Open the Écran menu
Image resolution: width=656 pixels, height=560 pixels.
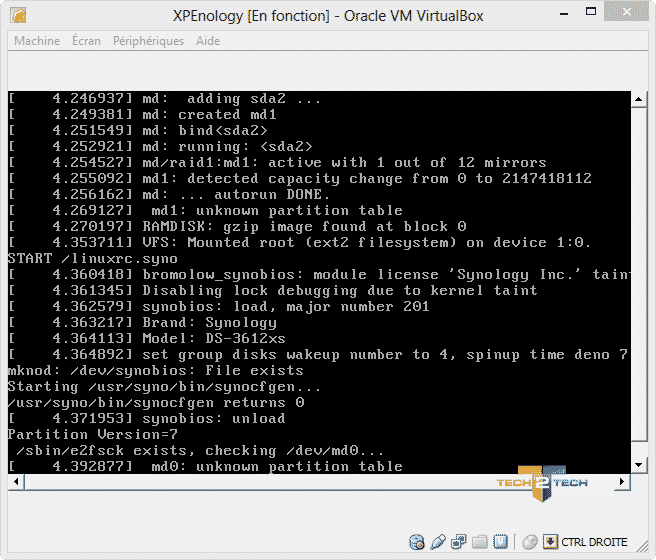(86, 41)
